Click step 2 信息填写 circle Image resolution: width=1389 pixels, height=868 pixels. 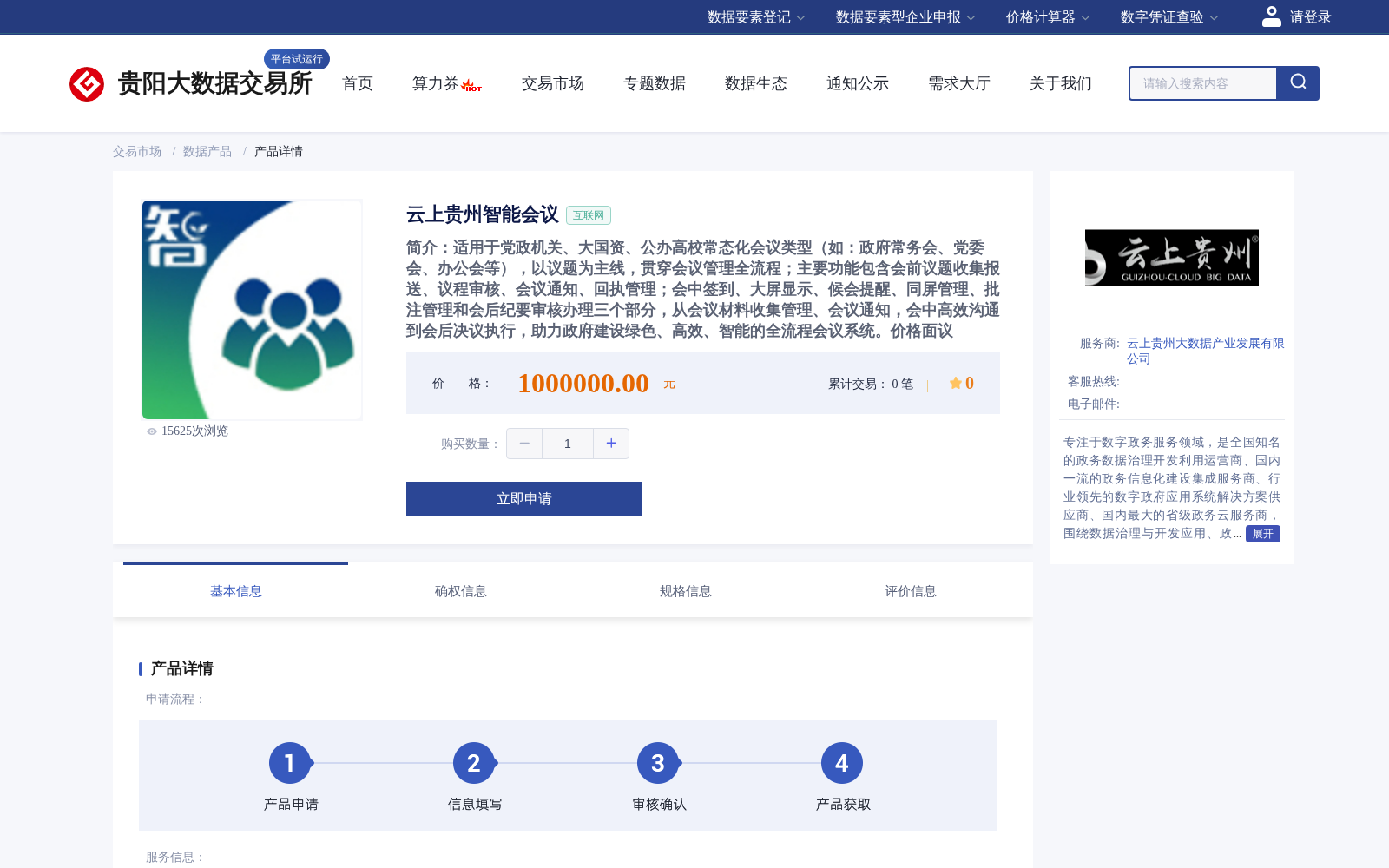(474, 763)
